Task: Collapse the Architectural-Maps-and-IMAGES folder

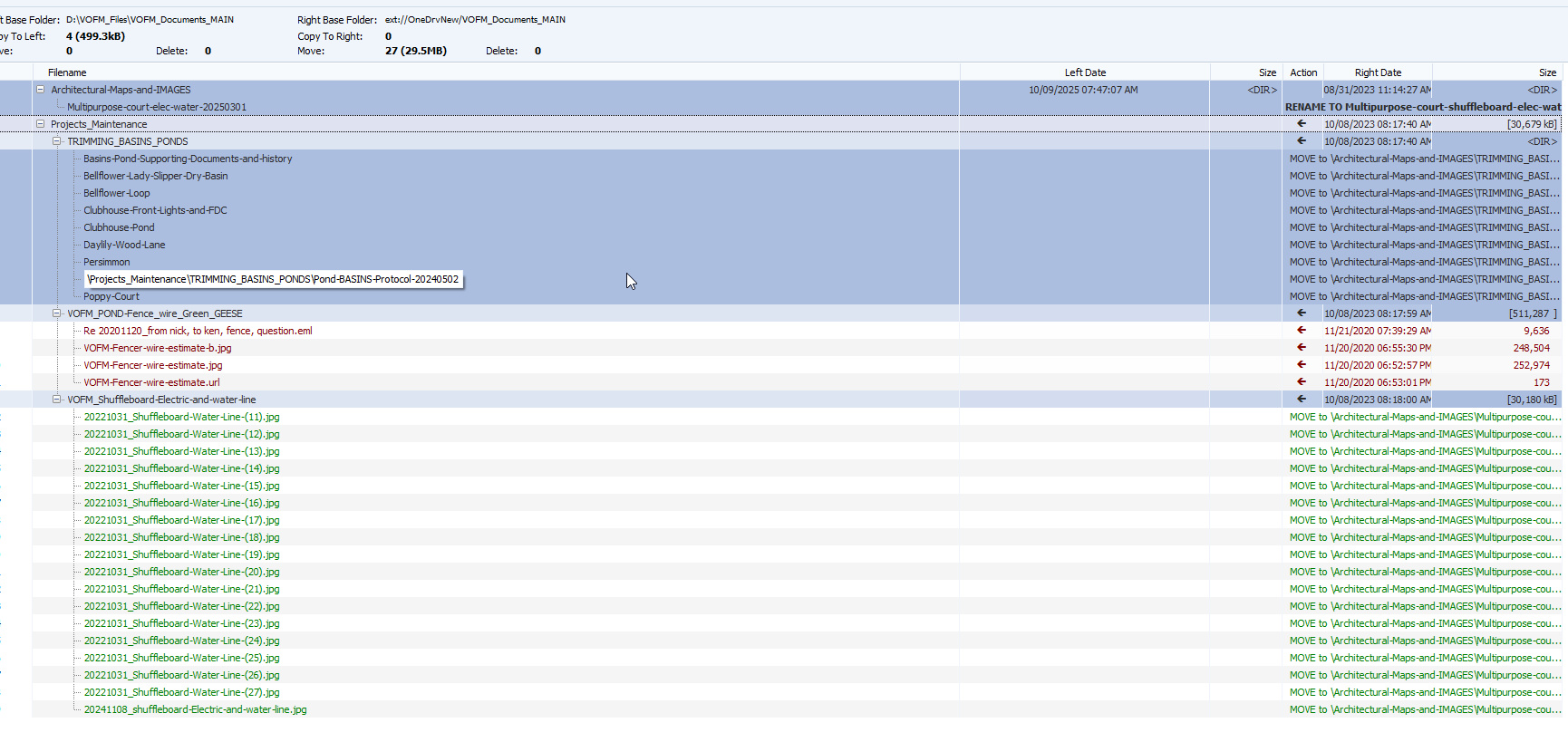Action: pyautogui.click(x=40, y=90)
